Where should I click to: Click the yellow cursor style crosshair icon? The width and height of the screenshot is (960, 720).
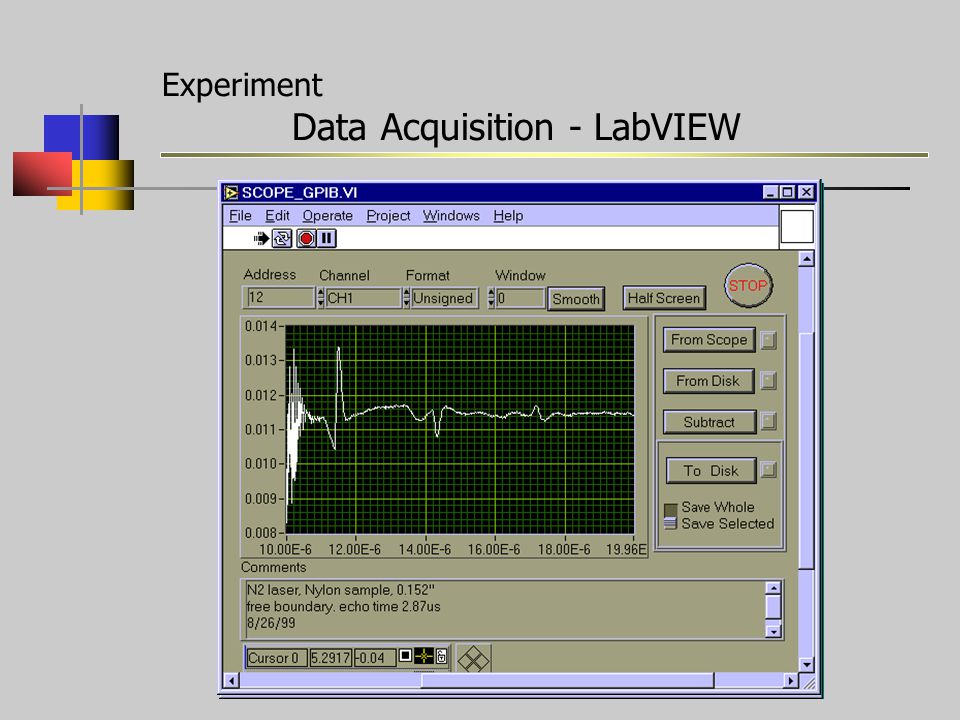[x=424, y=656]
